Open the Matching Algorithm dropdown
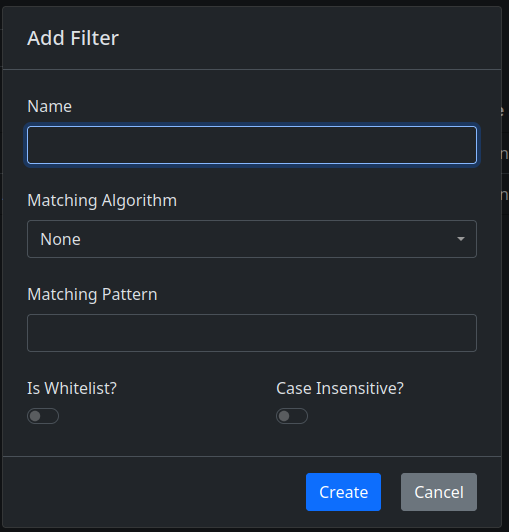 [x=252, y=239]
